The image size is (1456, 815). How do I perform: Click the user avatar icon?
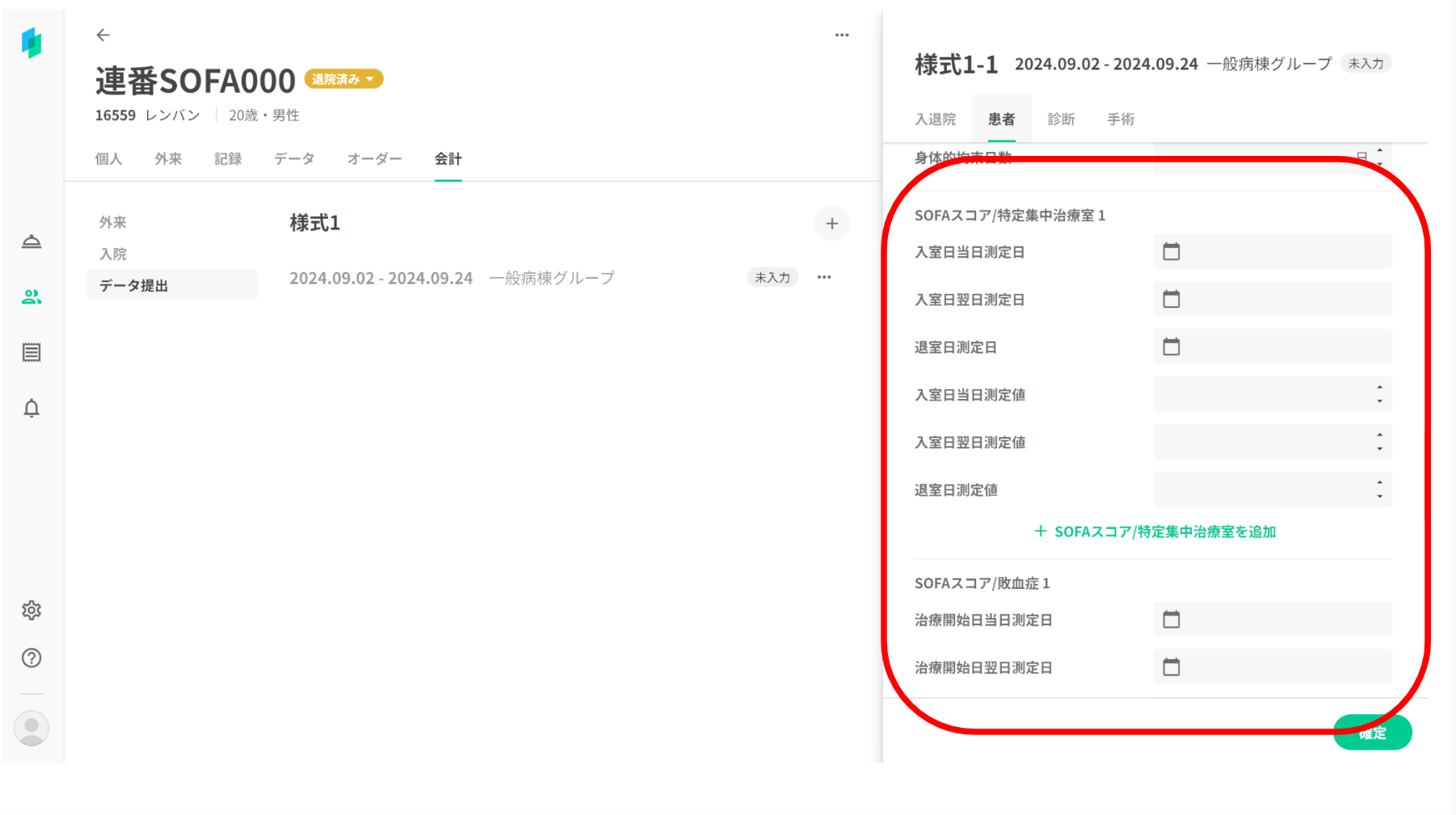click(x=32, y=729)
